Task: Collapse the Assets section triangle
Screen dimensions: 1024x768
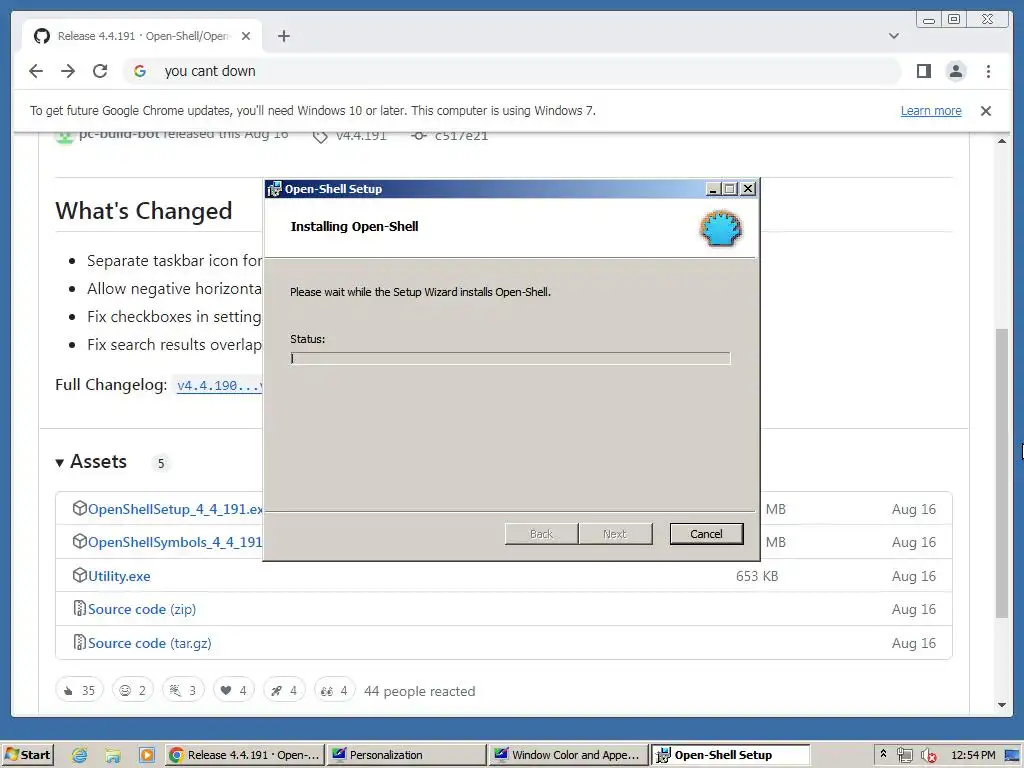Action: [59, 463]
